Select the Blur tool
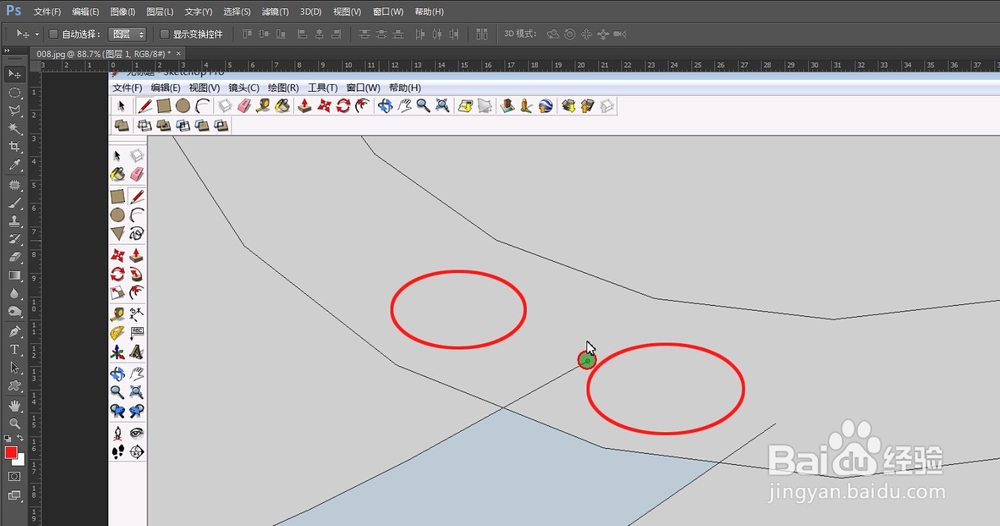The height and width of the screenshot is (526, 1000). coord(15,294)
